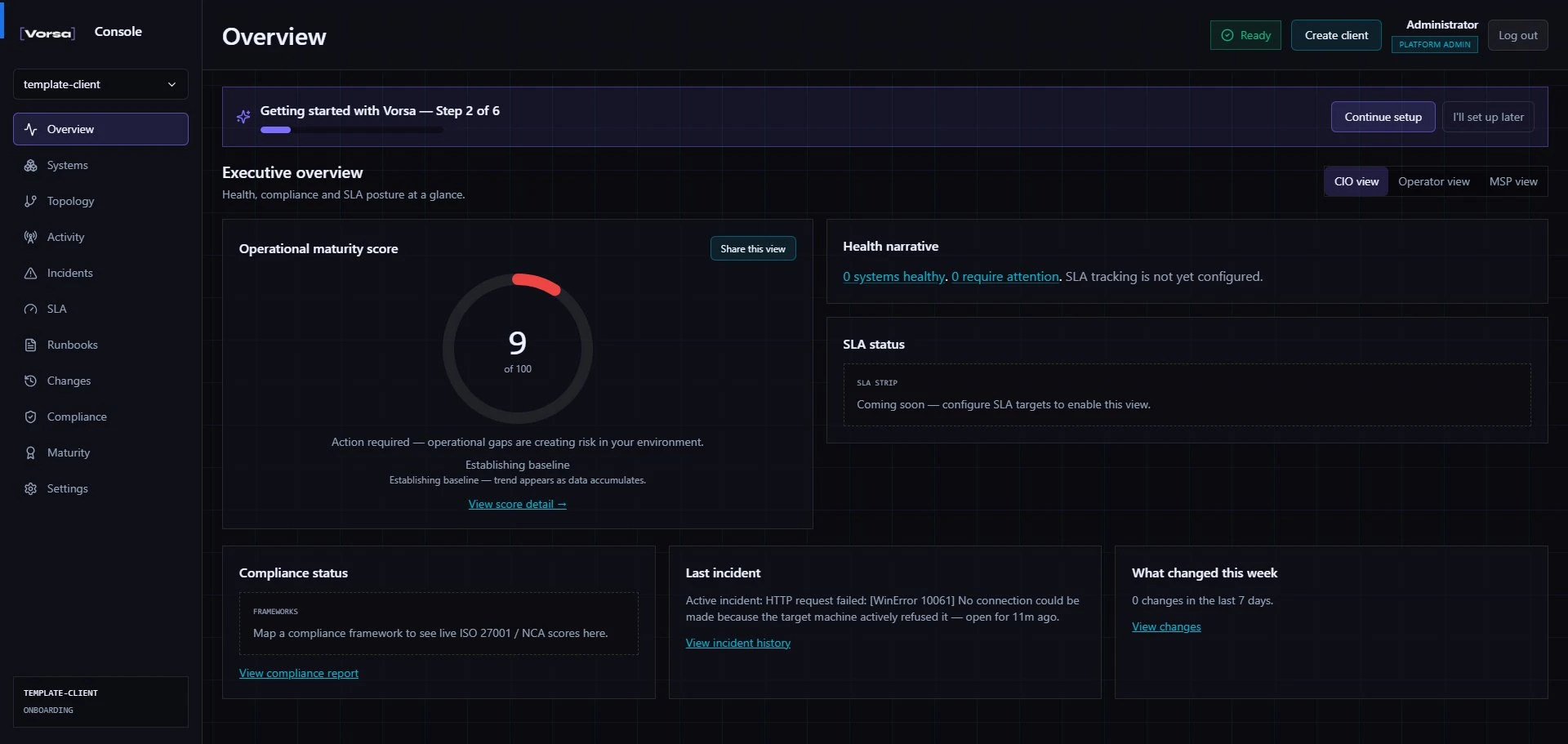Click the setup progress bar
This screenshot has width=1568, height=744.
click(351, 130)
